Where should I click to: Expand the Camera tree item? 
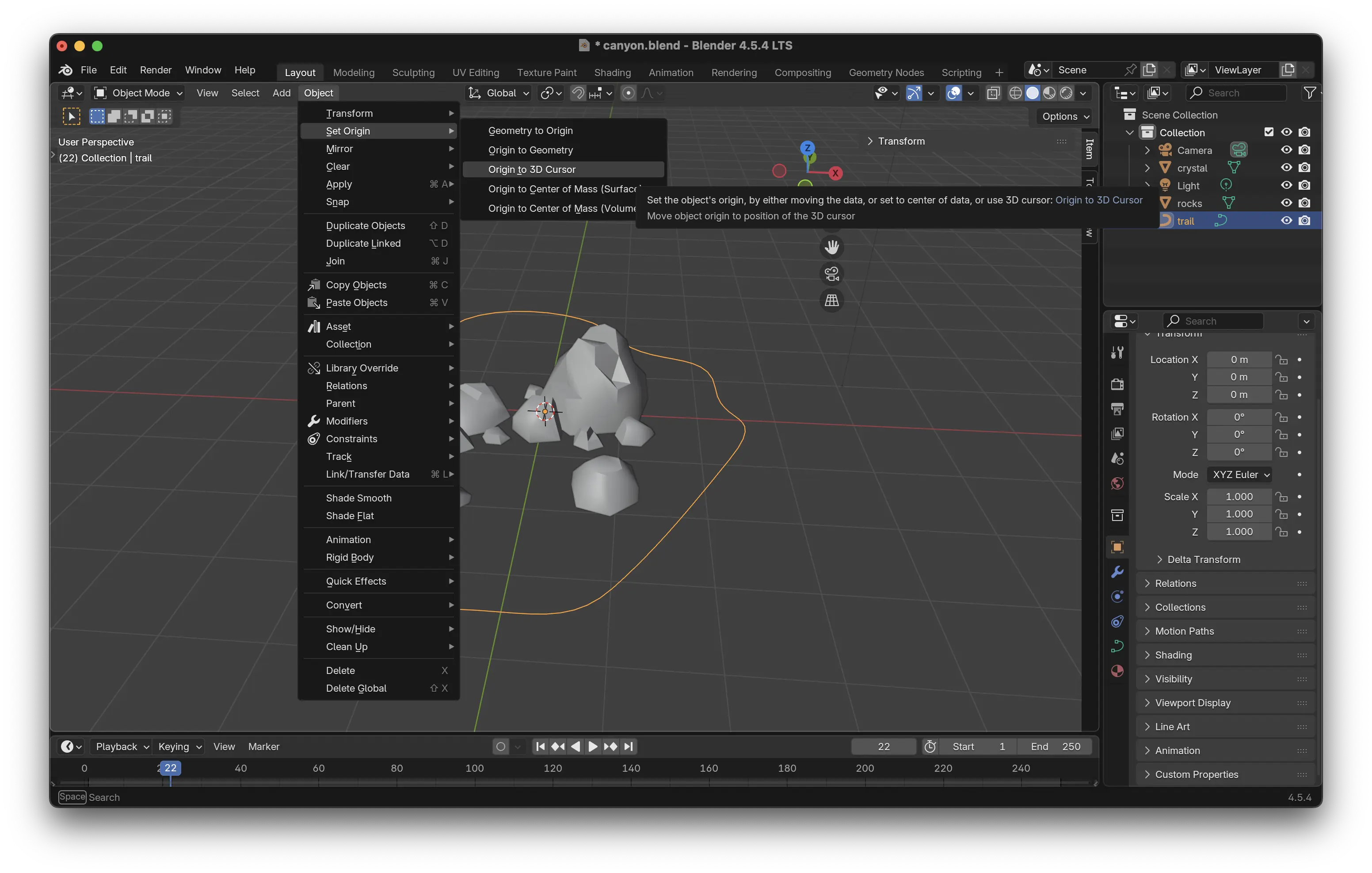(1147, 150)
